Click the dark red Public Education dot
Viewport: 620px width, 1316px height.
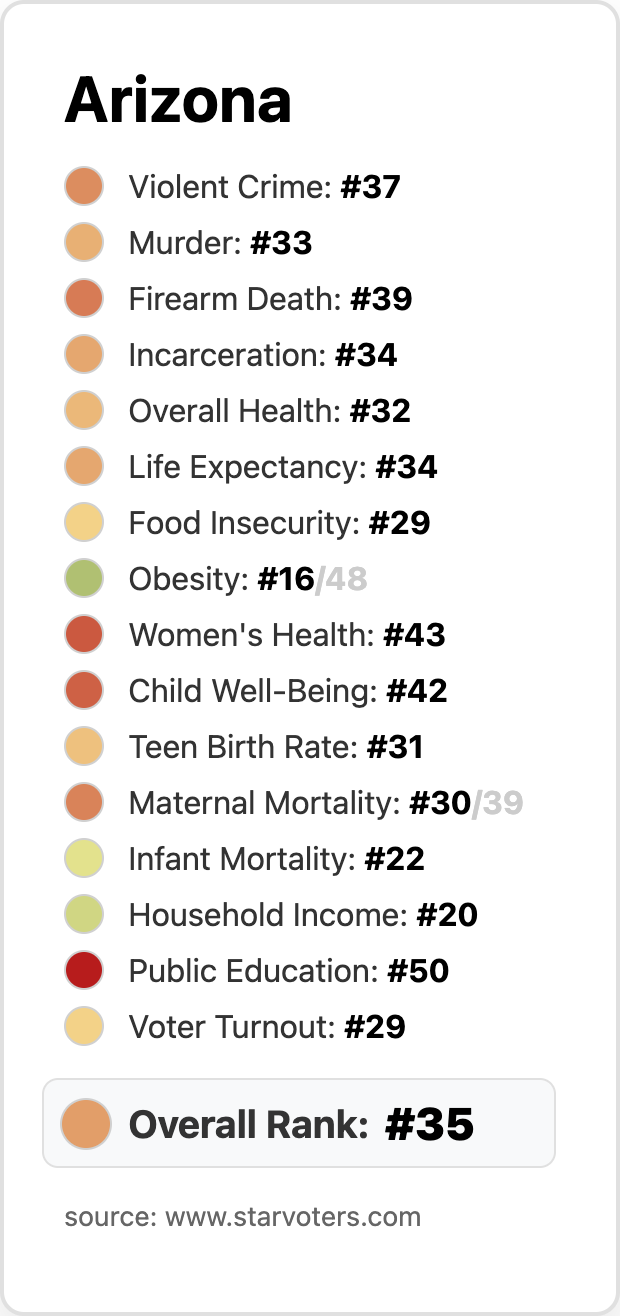point(84,971)
